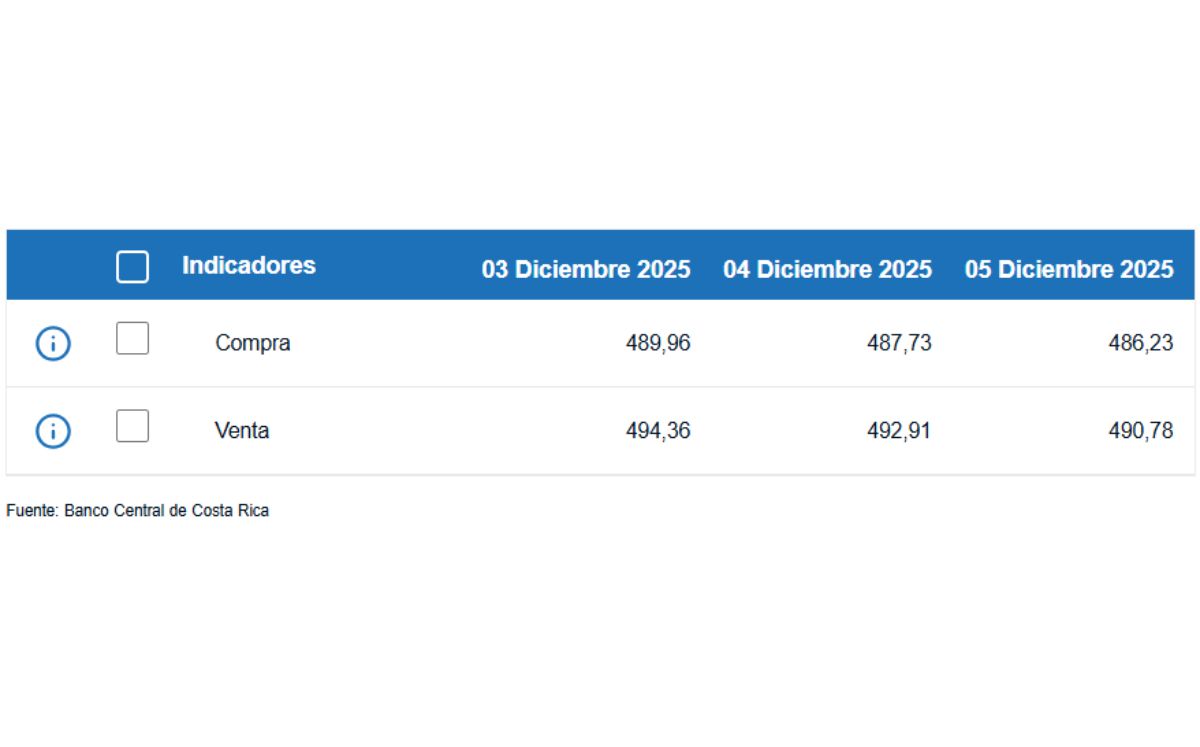Click the Venta indicator label
The image size is (1200, 747).
(x=242, y=431)
